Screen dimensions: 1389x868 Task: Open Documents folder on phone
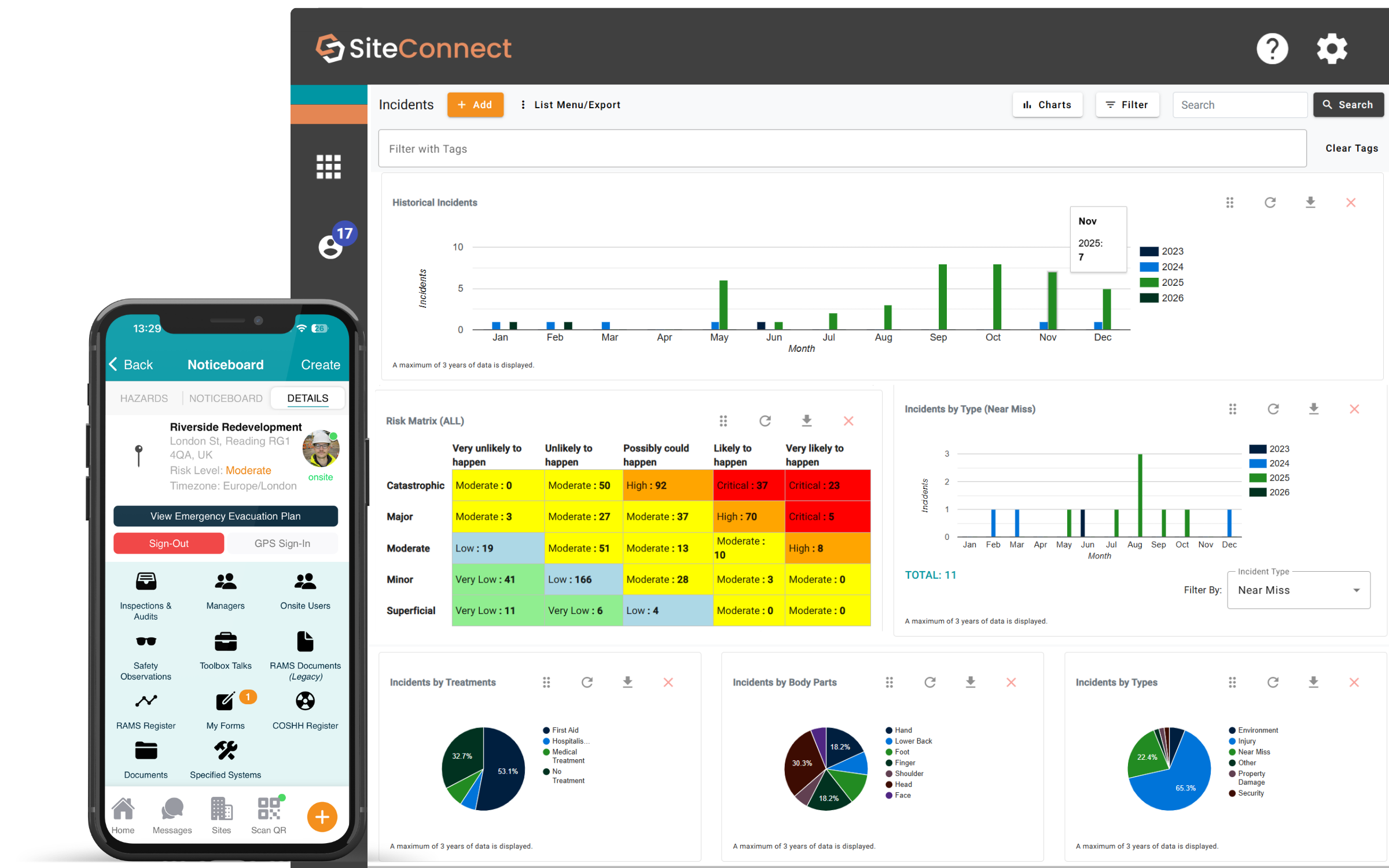[x=146, y=760]
